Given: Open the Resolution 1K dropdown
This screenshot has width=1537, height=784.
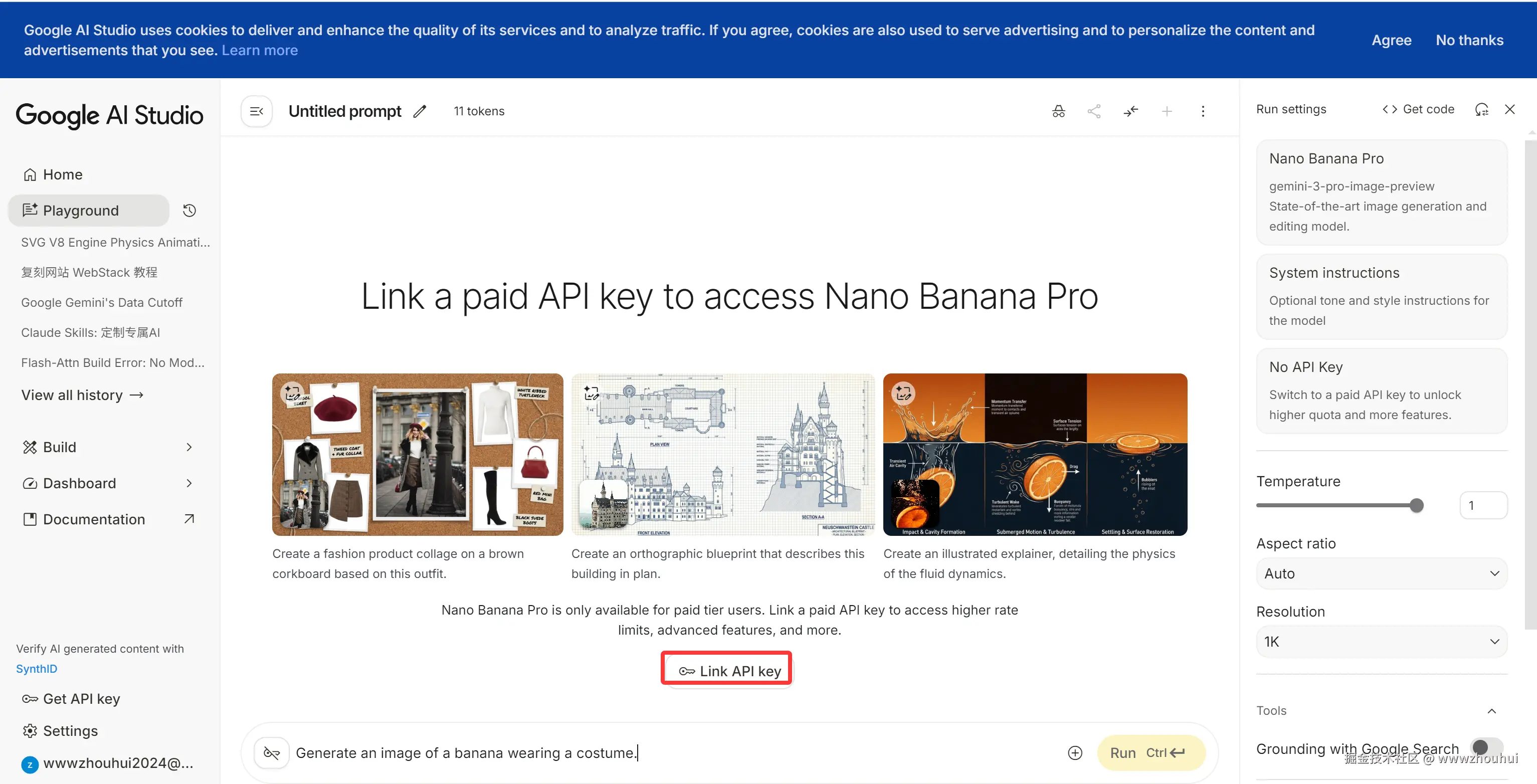Looking at the screenshot, I should click(x=1381, y=642).
